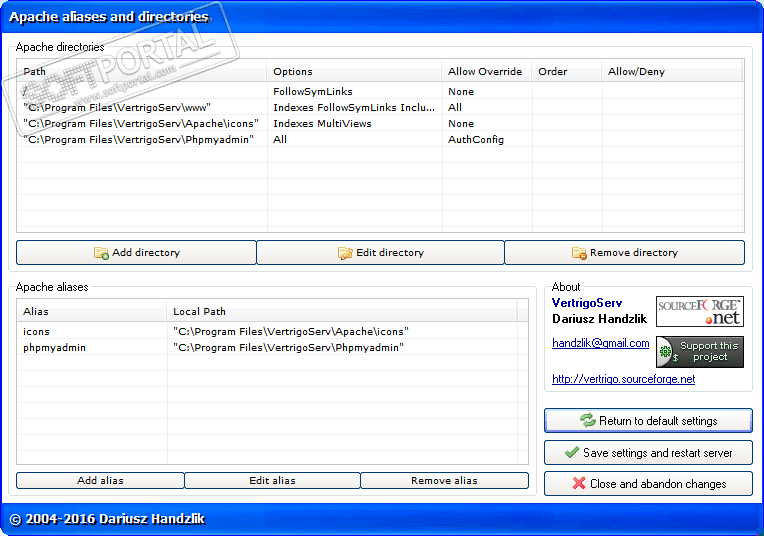Click the Indexes FollowSymLinks Inclu... cell
This screenshot has height=536, width=764.
(354, 107)
